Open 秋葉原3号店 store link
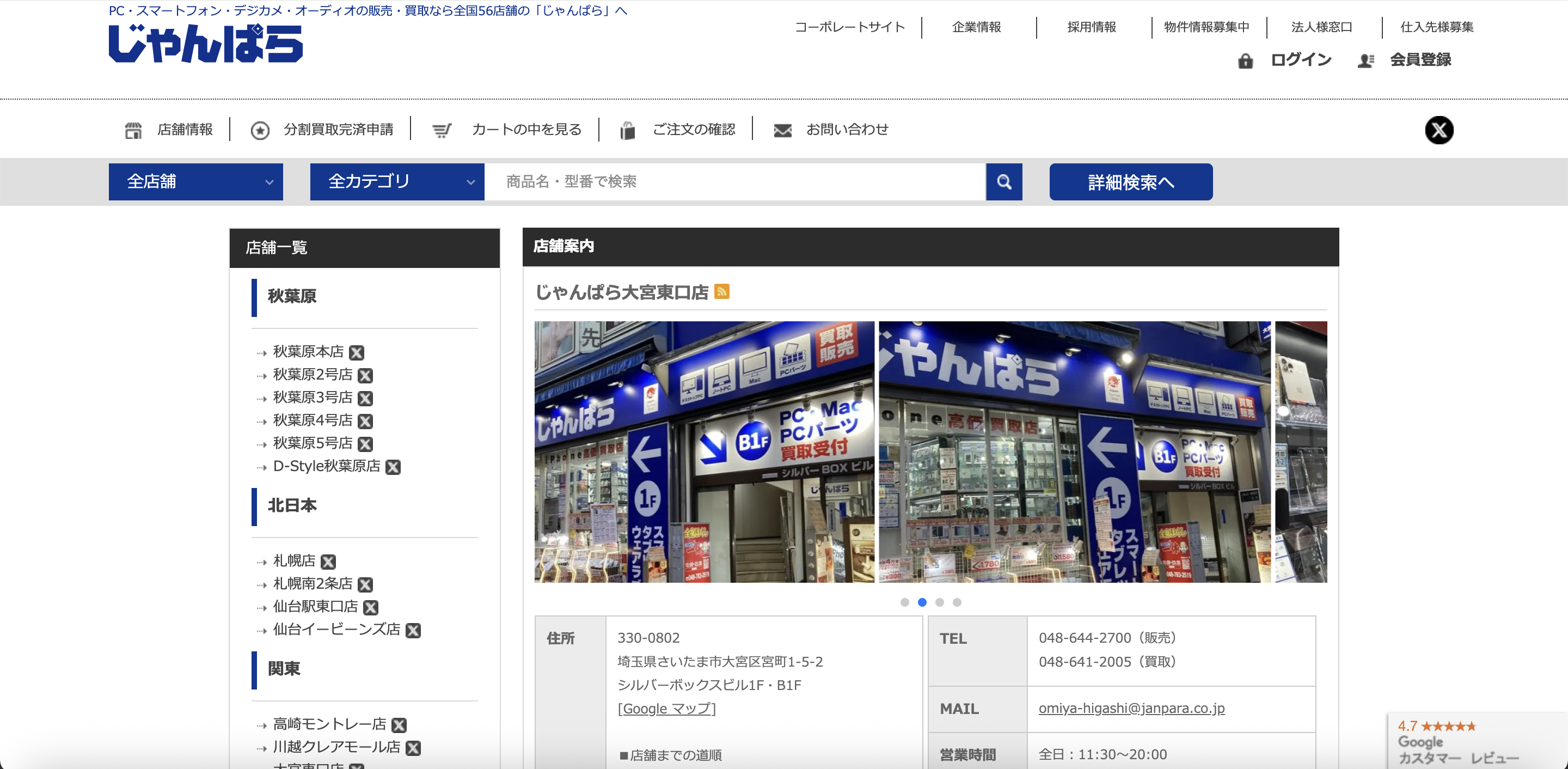 (x=313, y=398)
